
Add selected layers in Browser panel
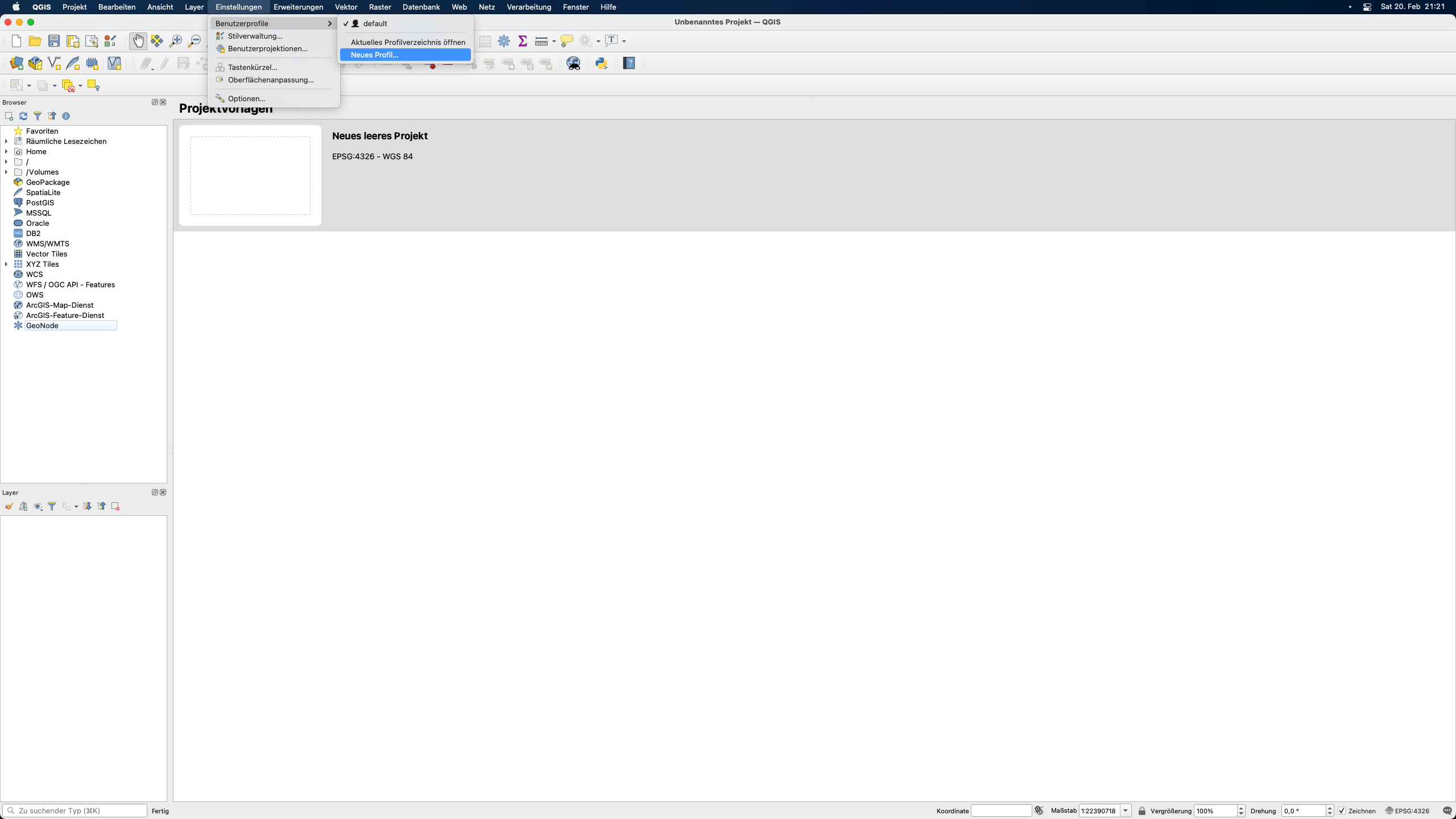(9, 116)
